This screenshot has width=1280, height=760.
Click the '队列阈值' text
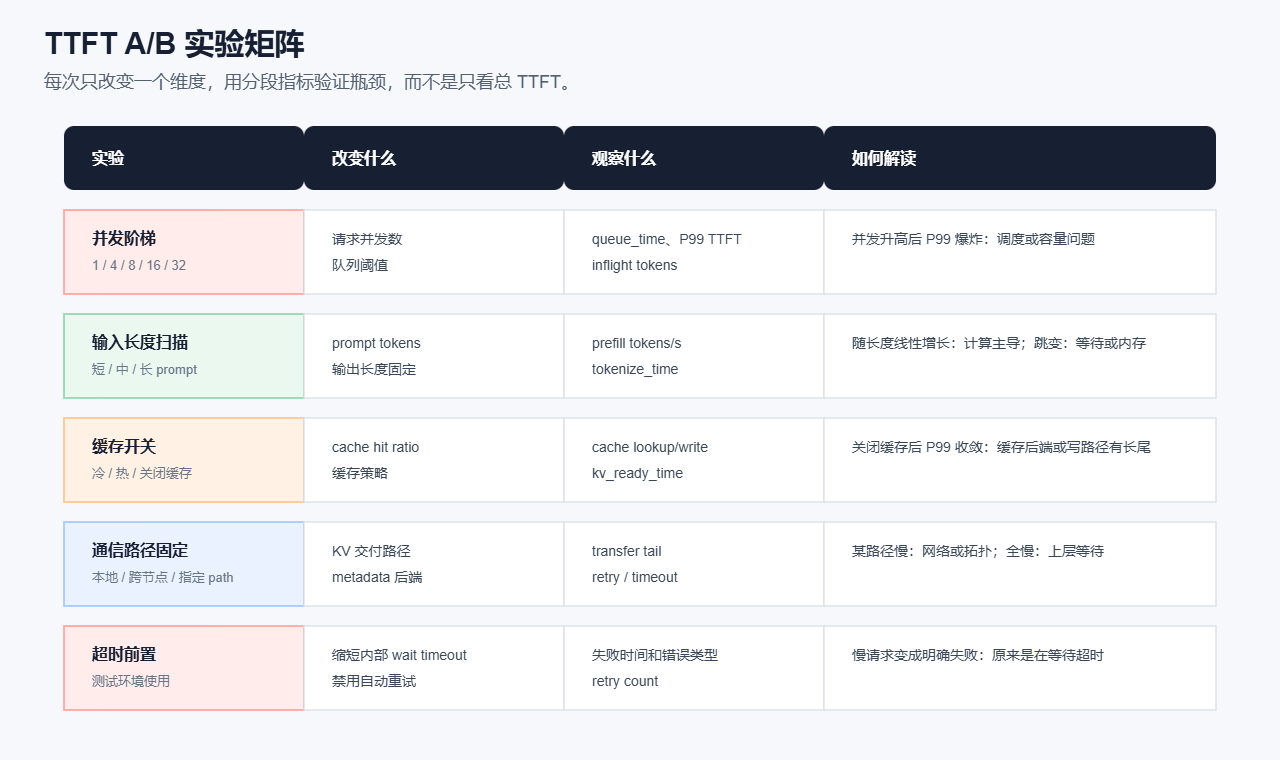pos(360,265)
